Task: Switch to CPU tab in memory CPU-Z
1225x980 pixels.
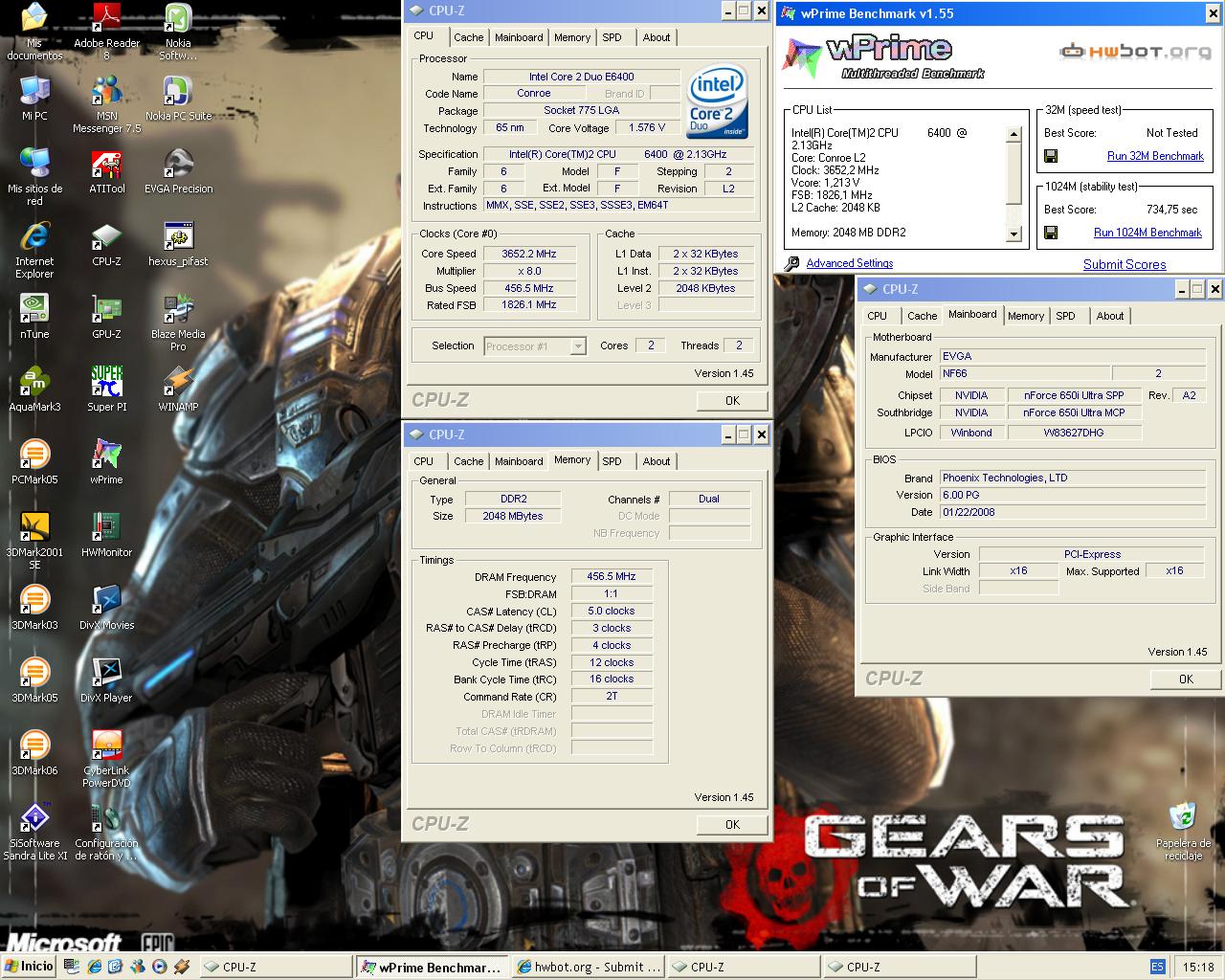Action: click(424, 461)
